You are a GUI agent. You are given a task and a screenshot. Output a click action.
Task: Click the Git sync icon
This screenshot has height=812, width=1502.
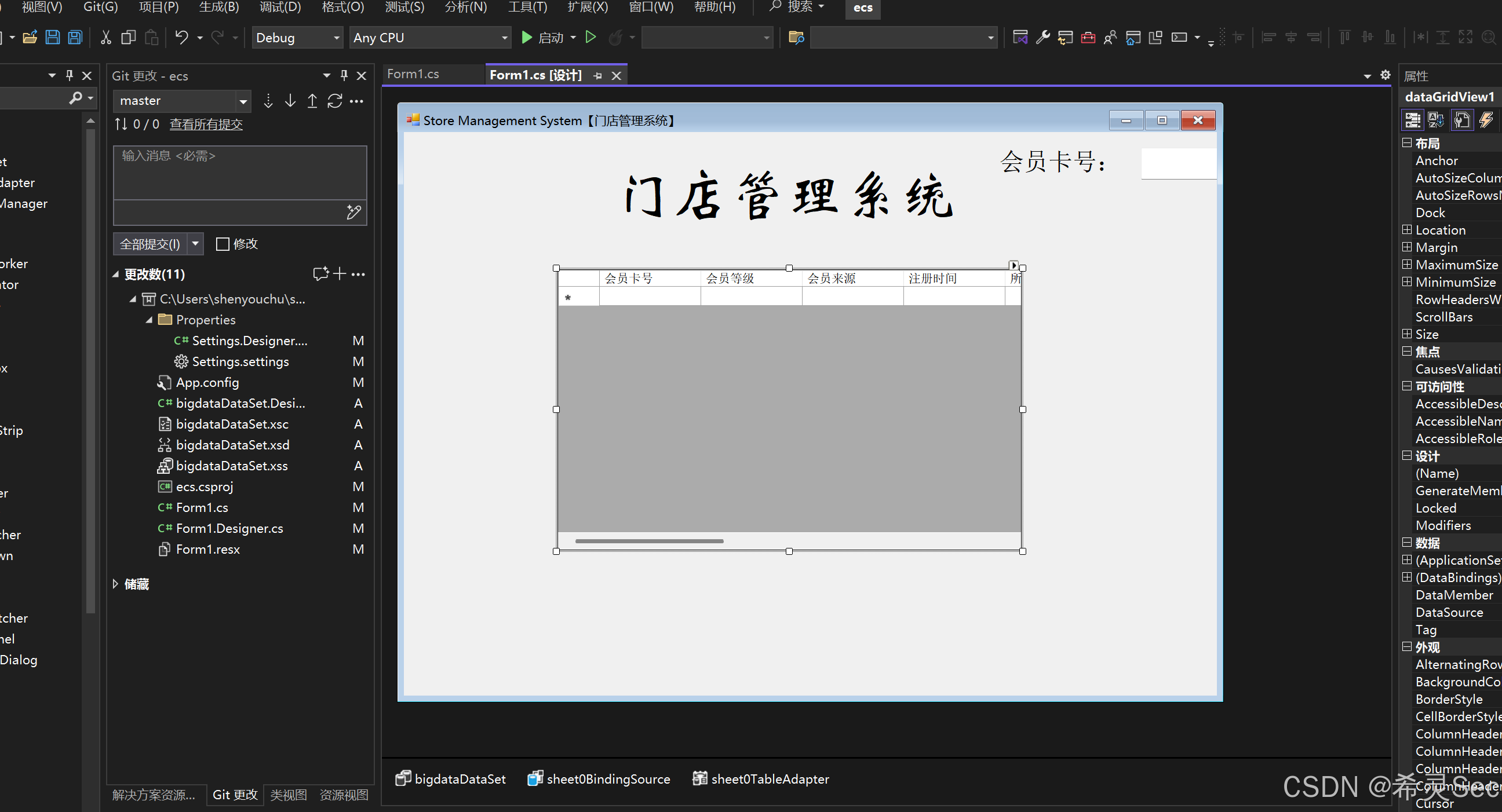335,101
